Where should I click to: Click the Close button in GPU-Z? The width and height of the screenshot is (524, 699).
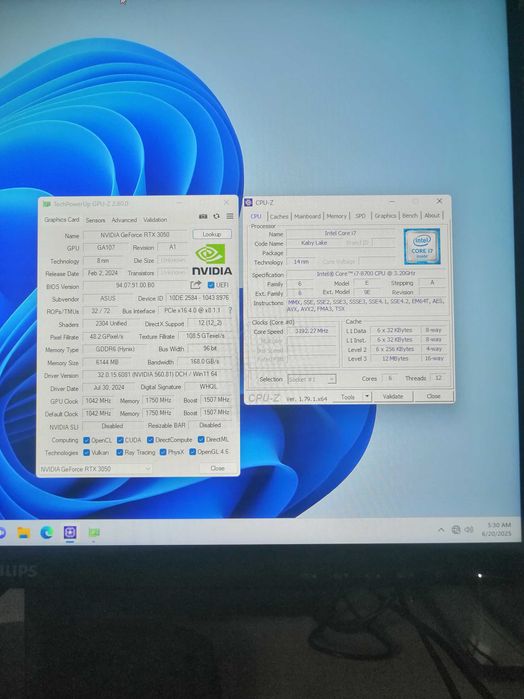point(217,468)
